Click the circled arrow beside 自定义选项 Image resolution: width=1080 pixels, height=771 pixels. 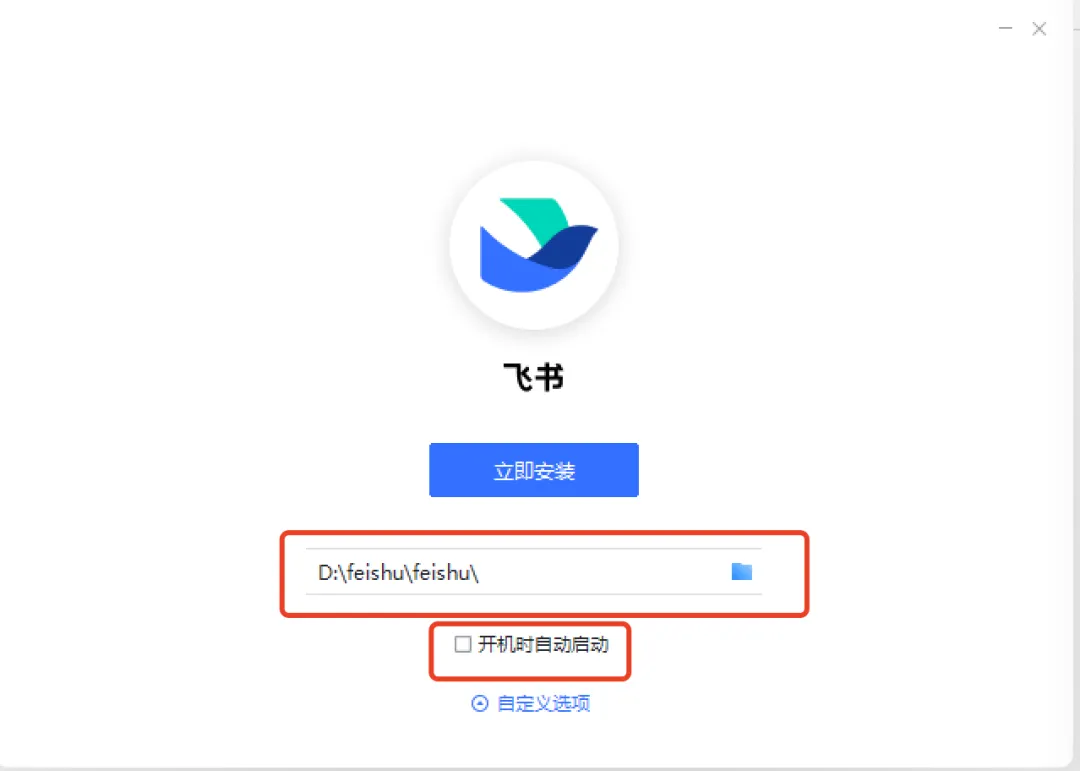(x=479, y=703)
